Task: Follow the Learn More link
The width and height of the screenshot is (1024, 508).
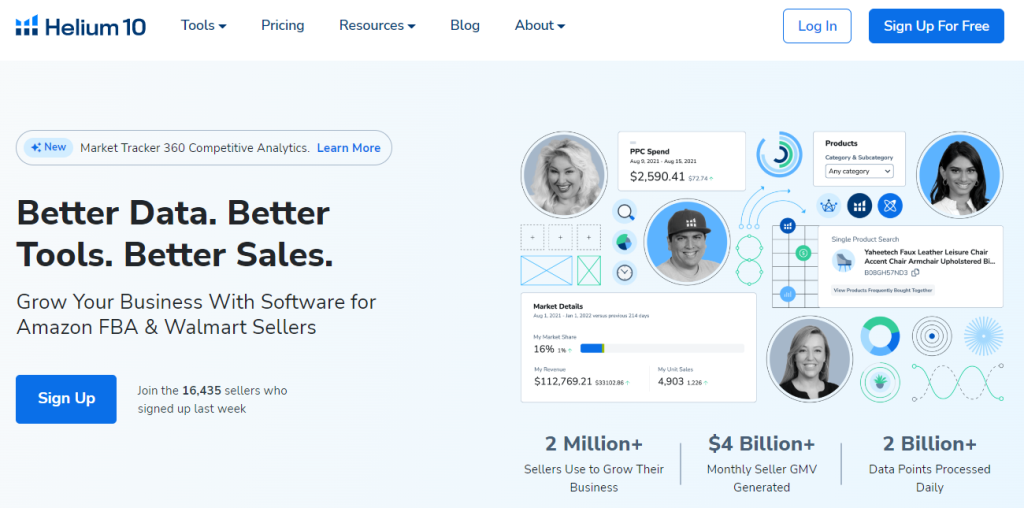Action: [348, 148]
